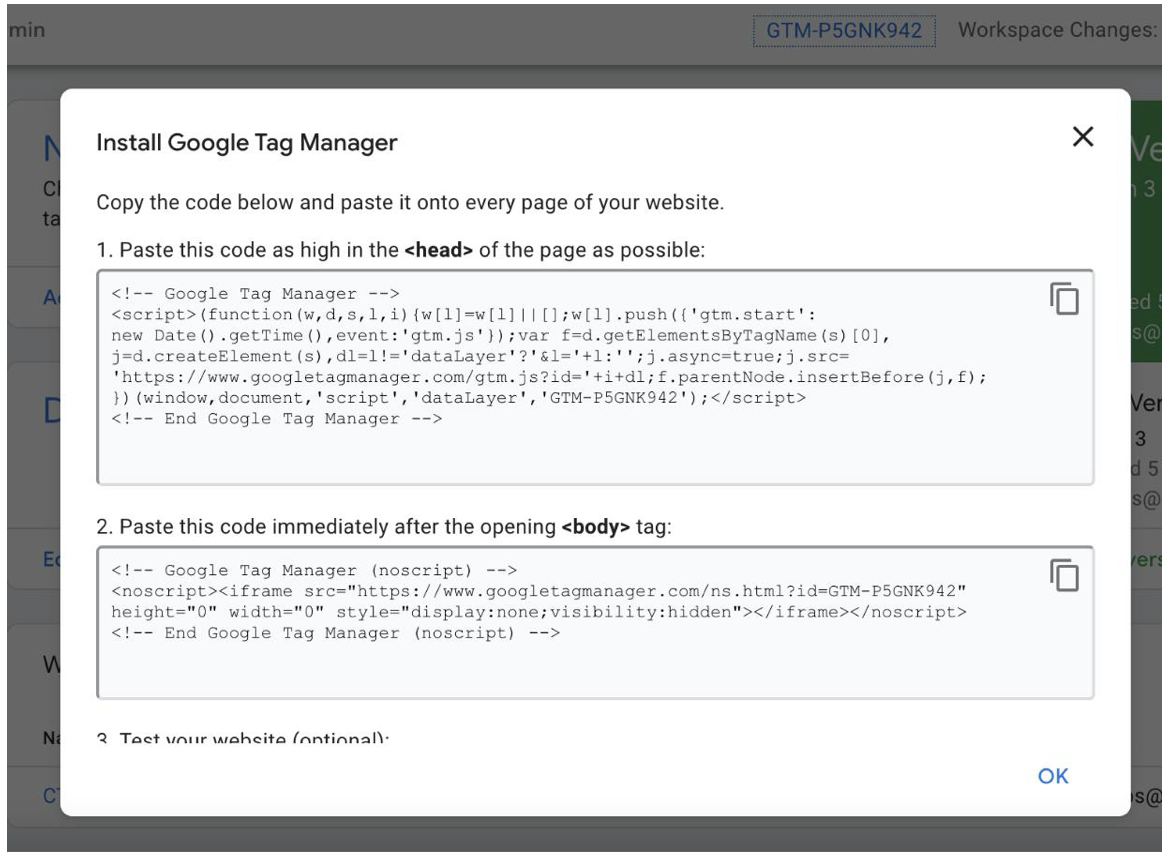Click the 'Test your website (optional)' step text
Image resolution: width=1168 pixels, height=856 pixels.
click(243, 738)
